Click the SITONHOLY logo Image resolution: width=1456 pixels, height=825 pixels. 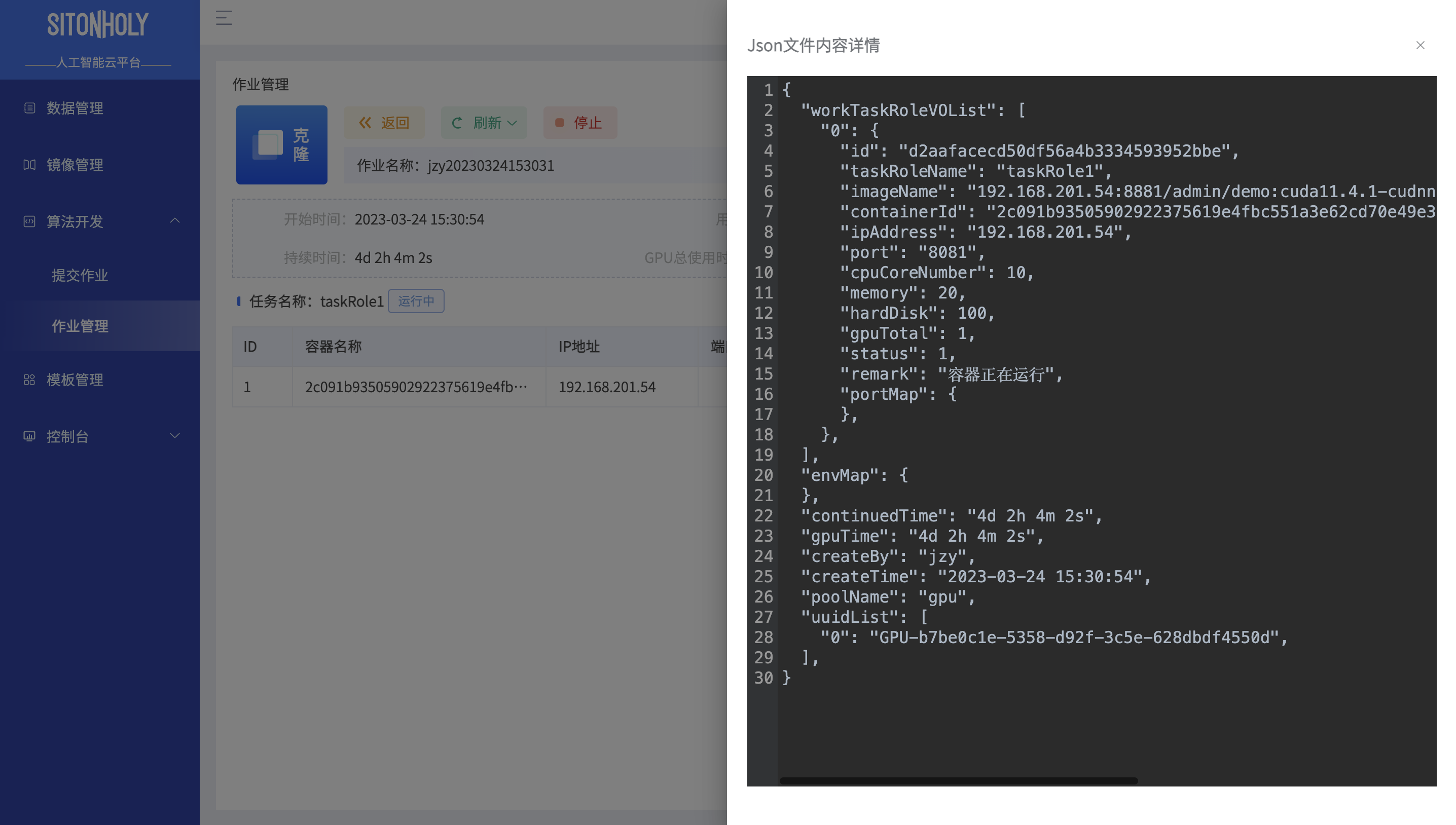coord(97,24)
